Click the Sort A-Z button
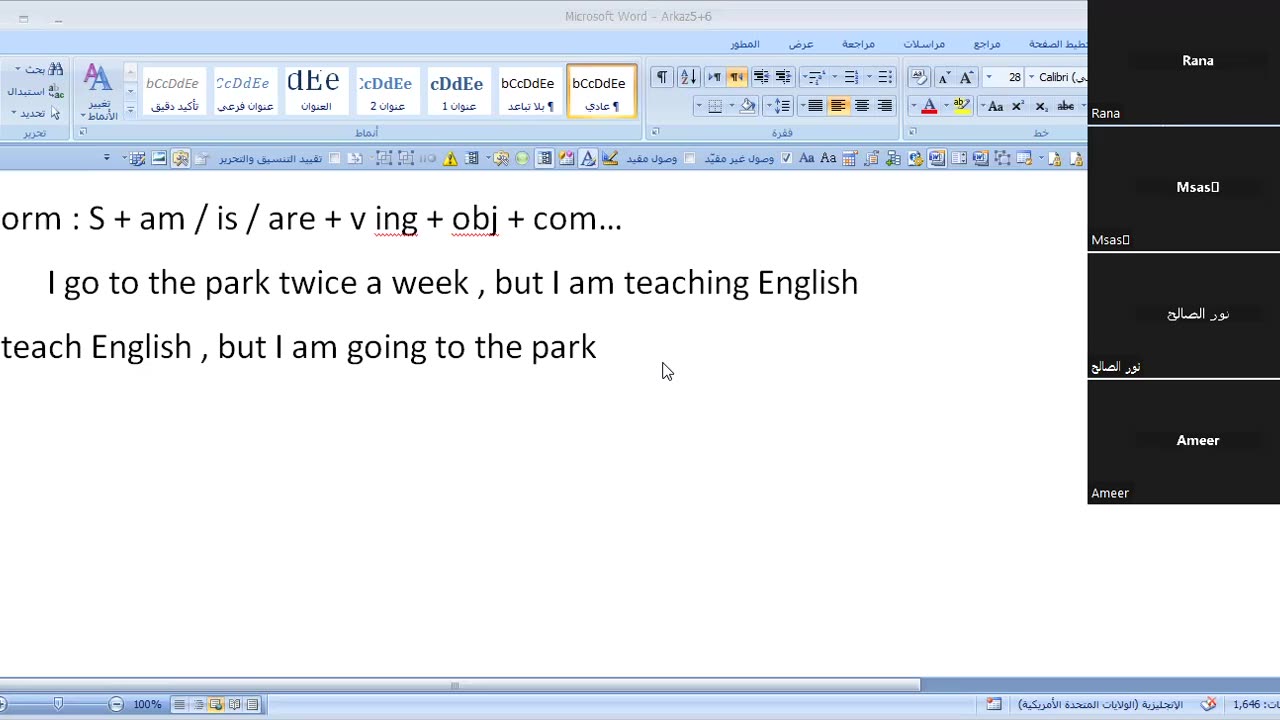Image resolution: width=1280 pixels, height=720 pixels. point(688,77)
